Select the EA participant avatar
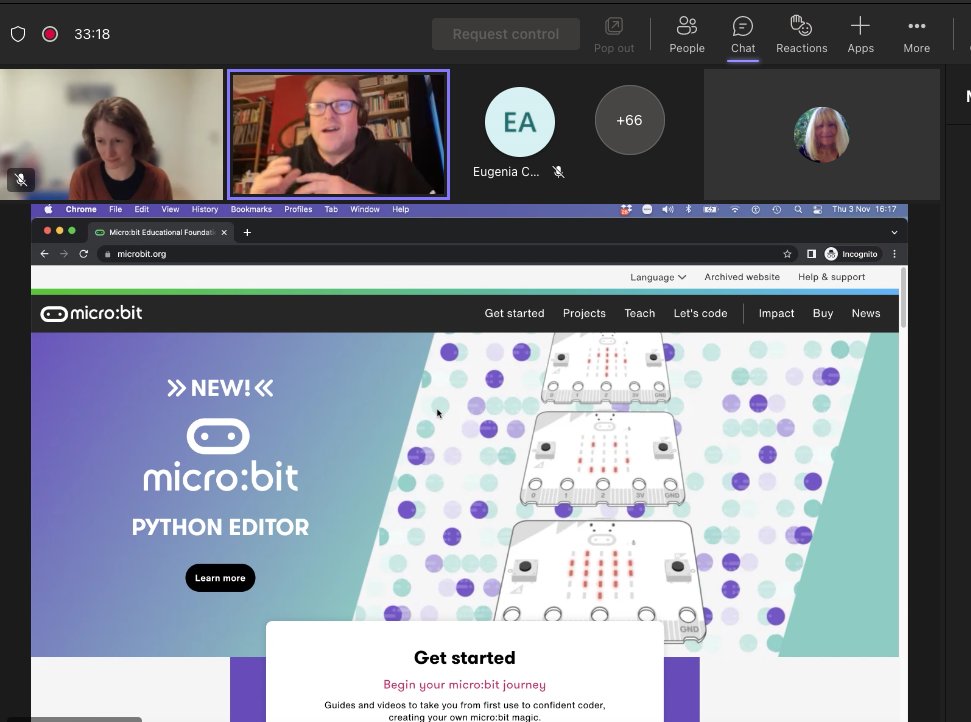 point(520,122)
